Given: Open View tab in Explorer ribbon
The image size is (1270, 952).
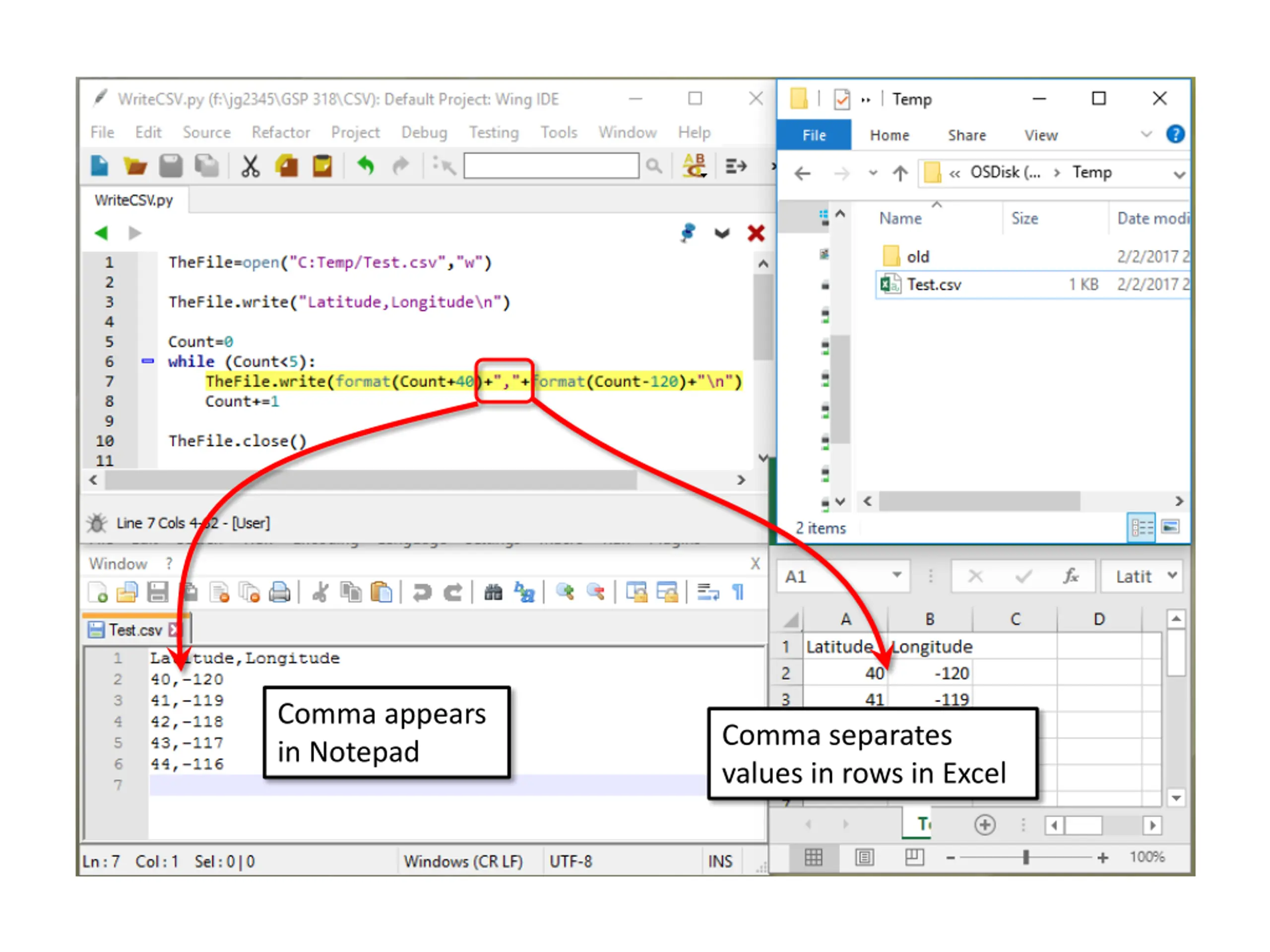Looking at the screenshot, I should pos(1041,135).
